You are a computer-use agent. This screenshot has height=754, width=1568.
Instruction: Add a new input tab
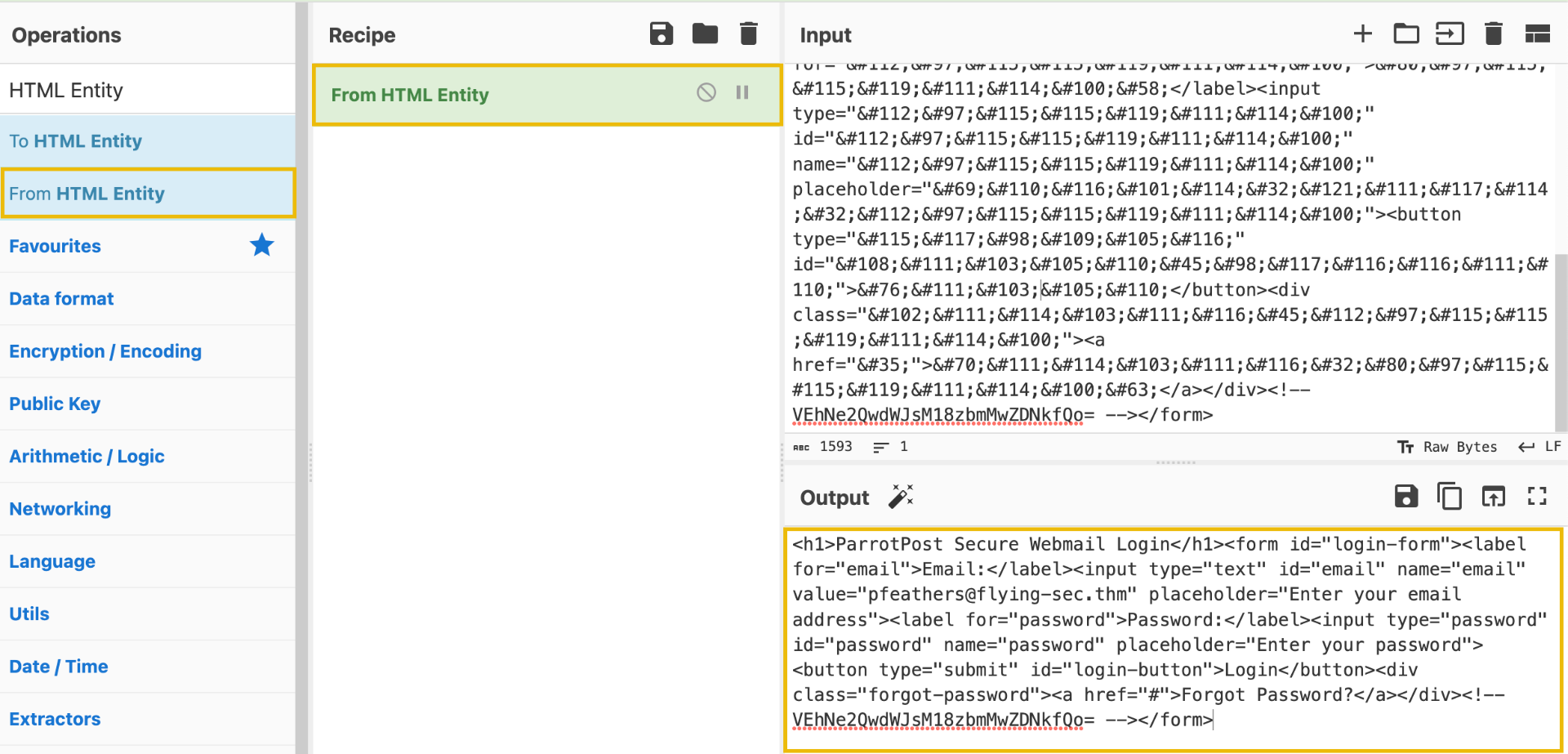[1362, 34]
